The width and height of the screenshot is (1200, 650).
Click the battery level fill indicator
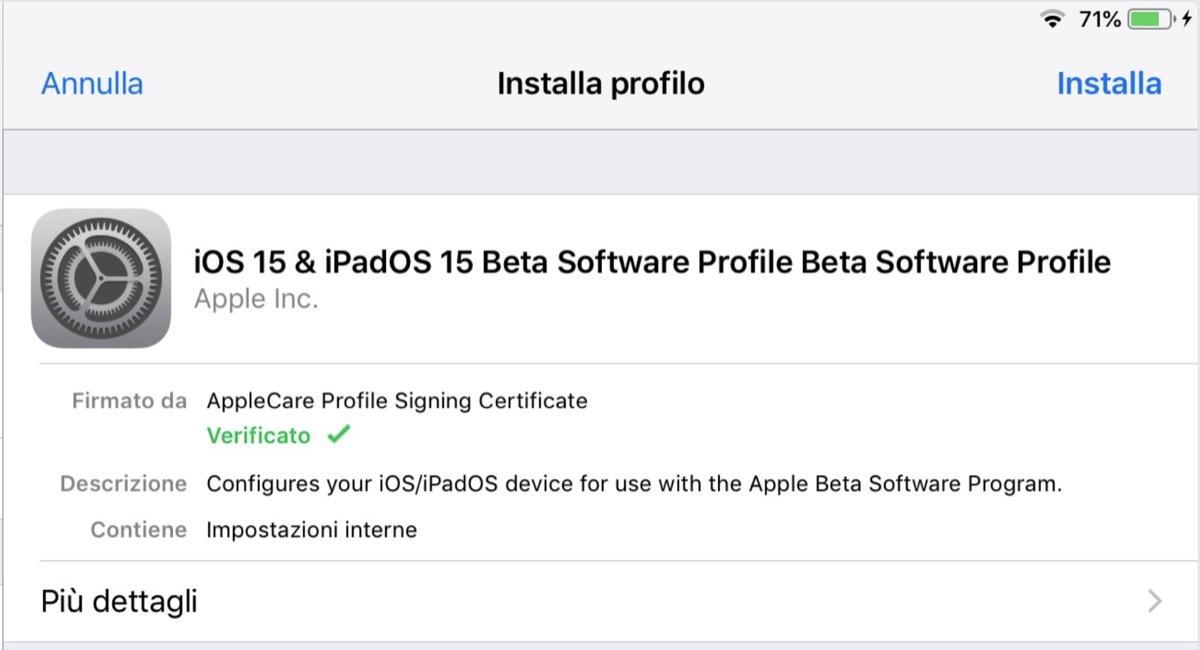pos(1147,17)
